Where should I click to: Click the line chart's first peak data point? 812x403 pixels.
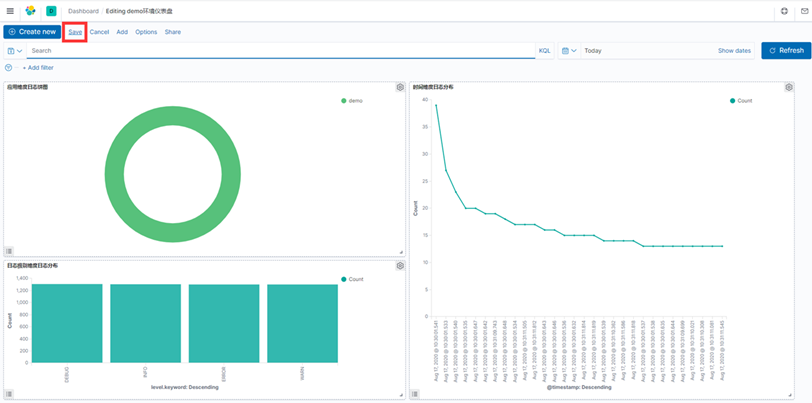tap(436, 105)
